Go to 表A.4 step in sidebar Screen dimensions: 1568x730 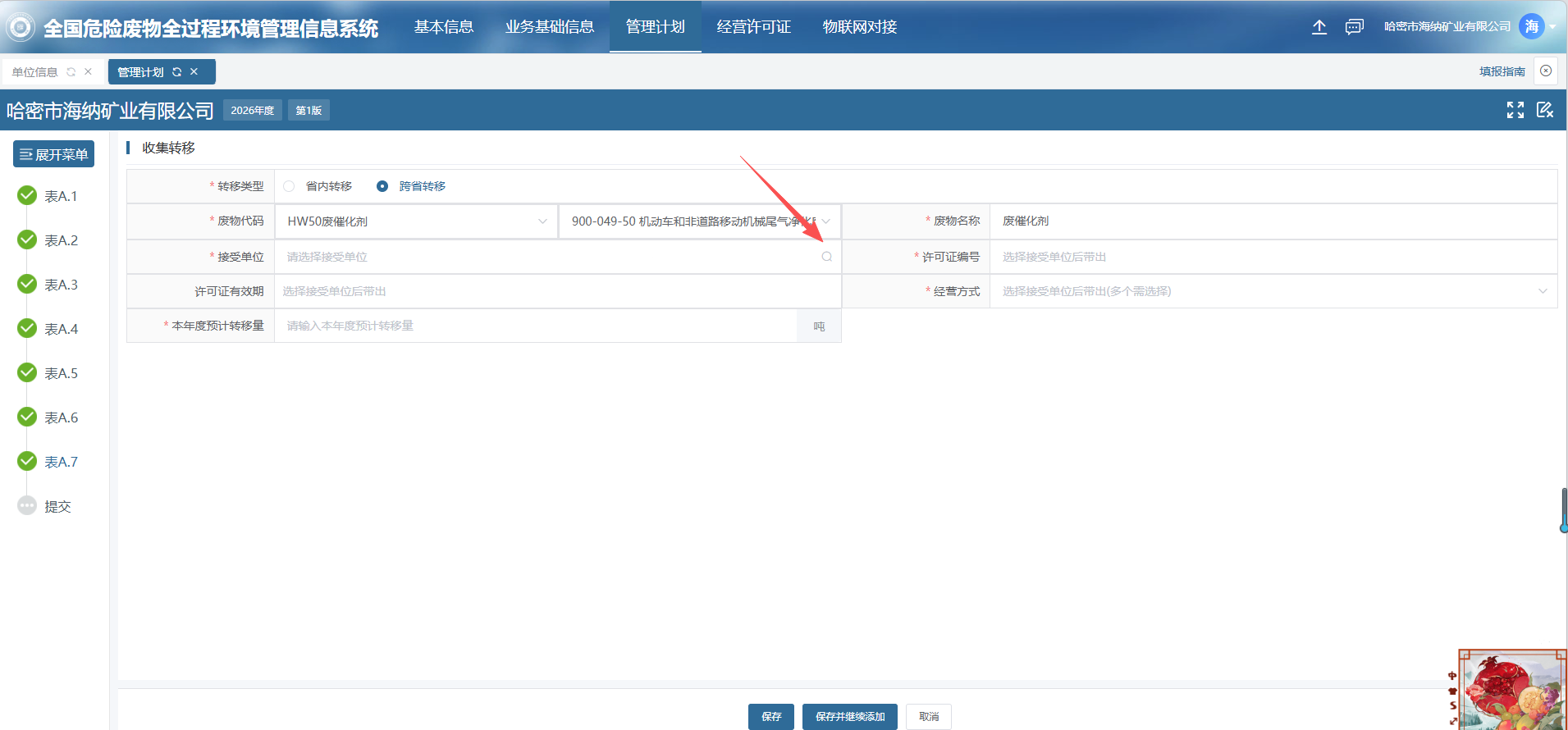61,329
